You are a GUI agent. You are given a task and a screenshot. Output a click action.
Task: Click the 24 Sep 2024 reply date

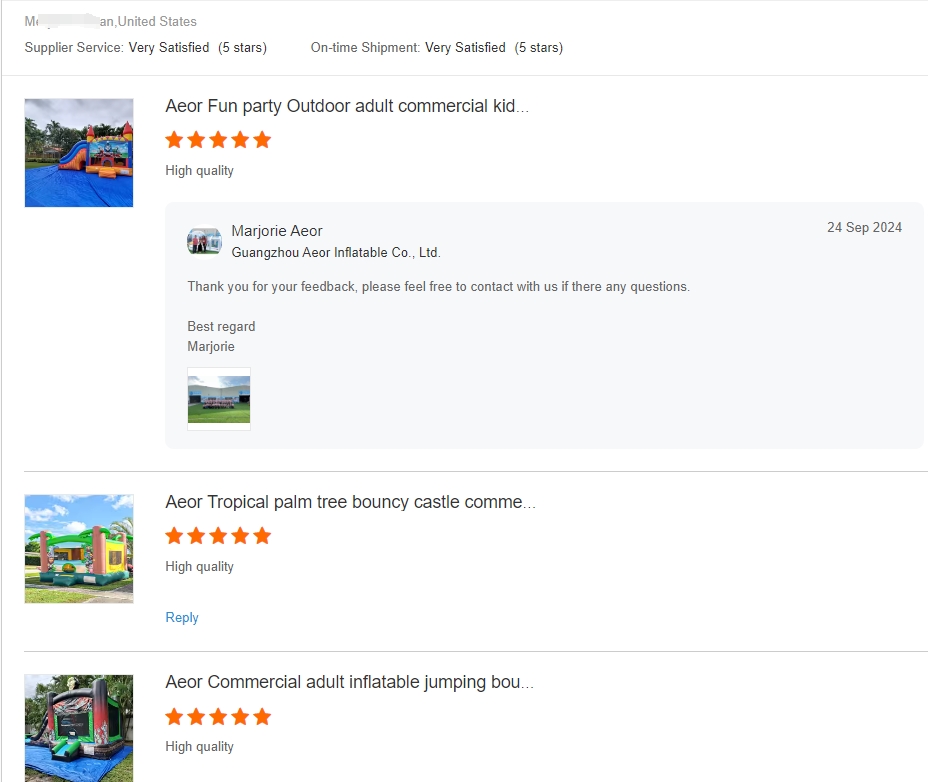point(864,227)
